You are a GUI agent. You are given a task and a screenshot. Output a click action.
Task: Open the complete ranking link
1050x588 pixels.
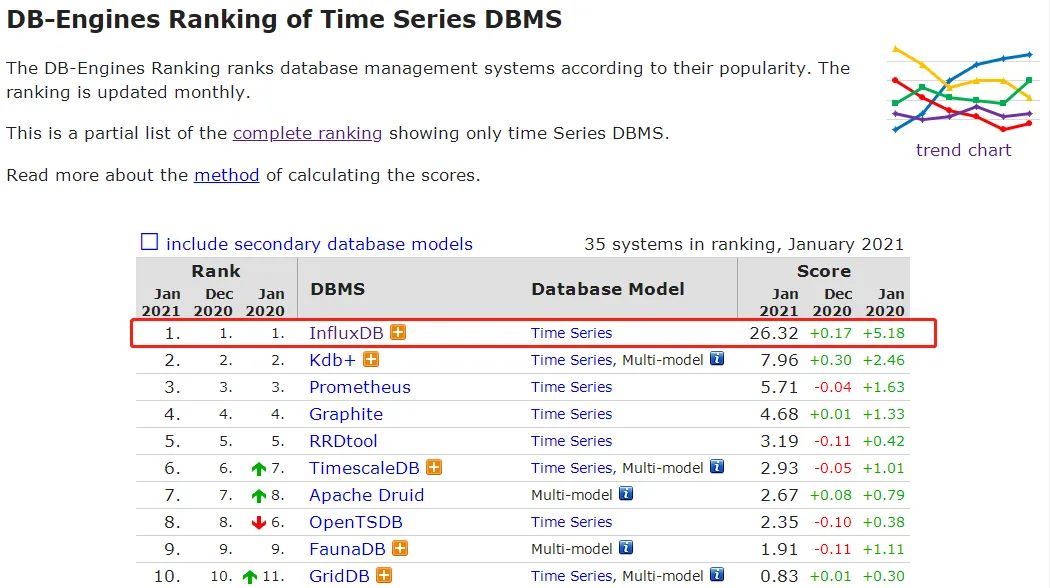(x=307, y=133)
